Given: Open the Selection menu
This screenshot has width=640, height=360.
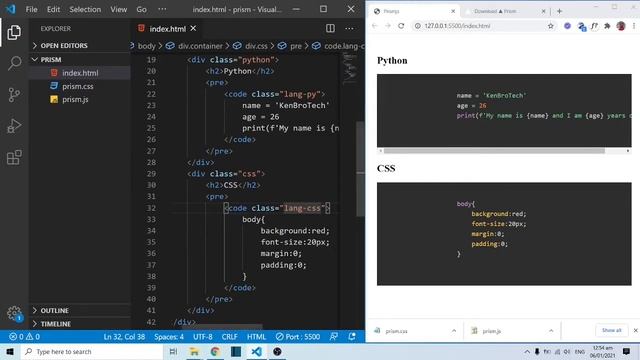Looking at the screenshot, I should pos(85,9).
